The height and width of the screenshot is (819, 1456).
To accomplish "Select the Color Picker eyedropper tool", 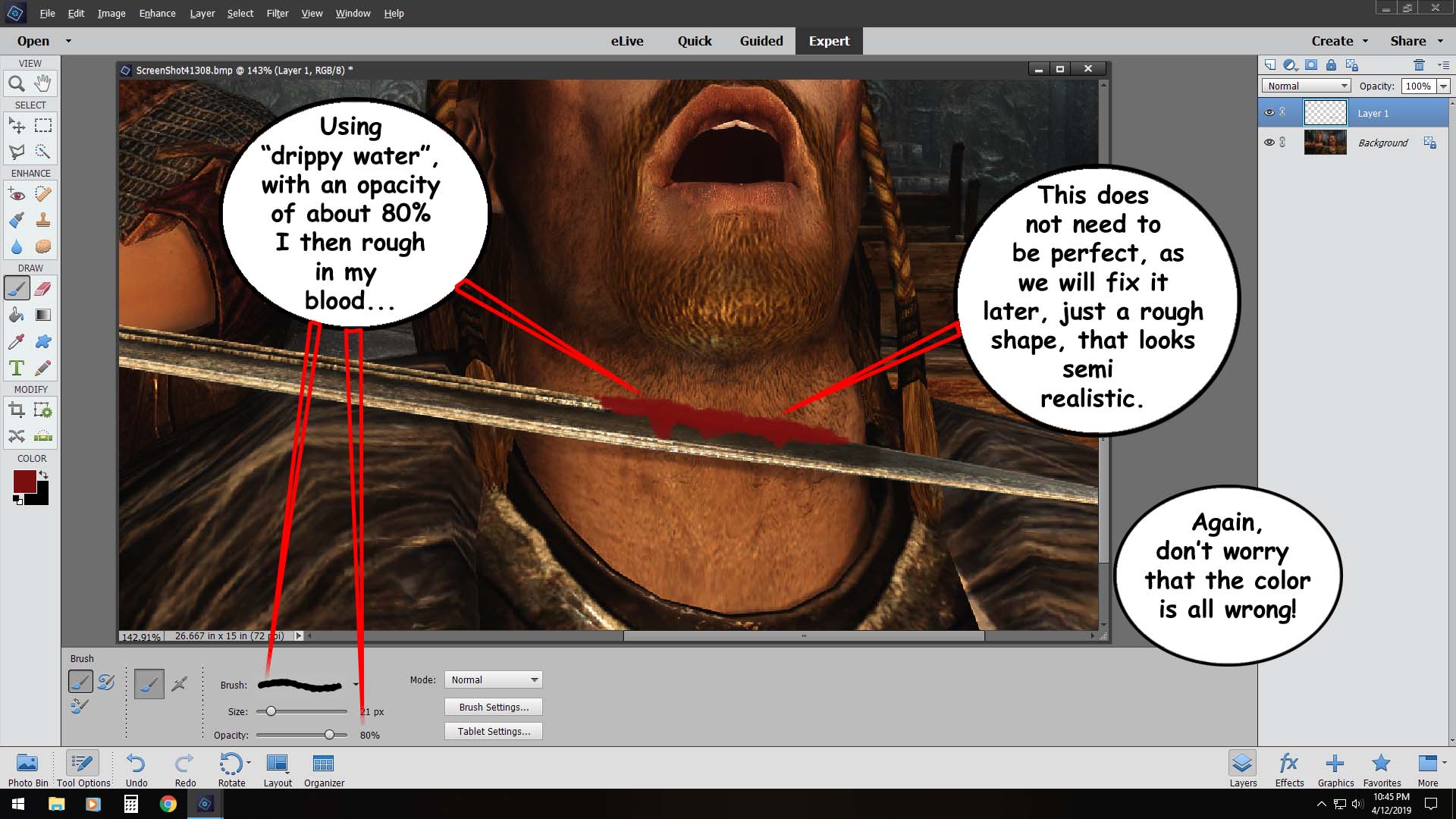I will coord(17,341).
